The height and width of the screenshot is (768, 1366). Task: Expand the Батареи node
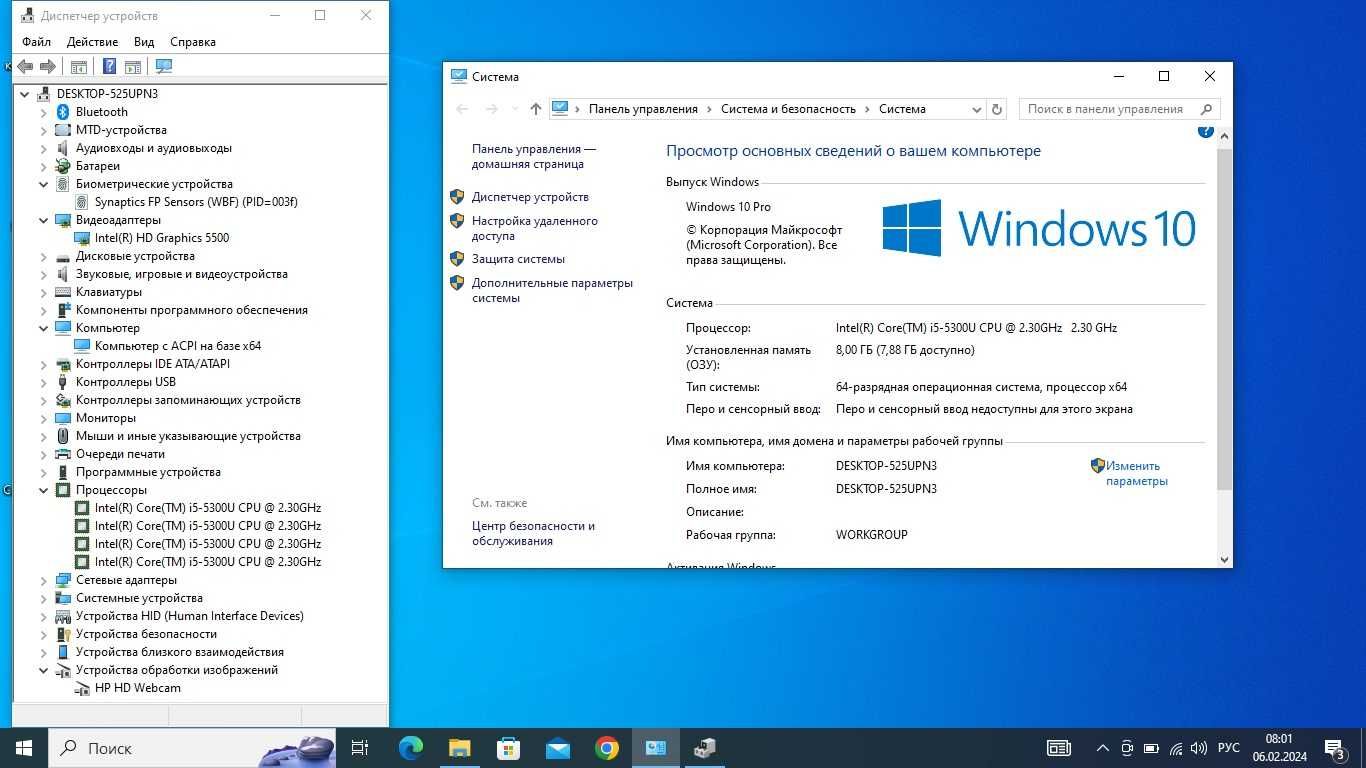tap(44, 166)
